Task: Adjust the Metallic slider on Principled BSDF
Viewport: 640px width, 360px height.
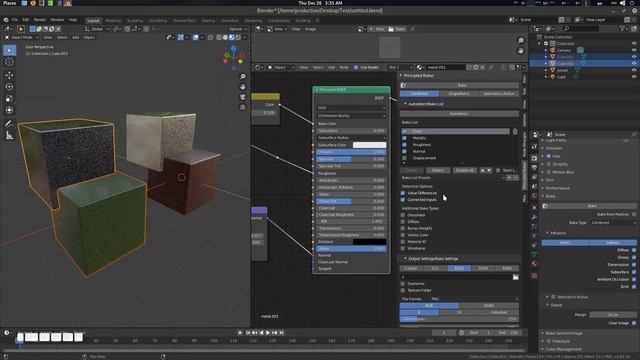Action: 351,152
